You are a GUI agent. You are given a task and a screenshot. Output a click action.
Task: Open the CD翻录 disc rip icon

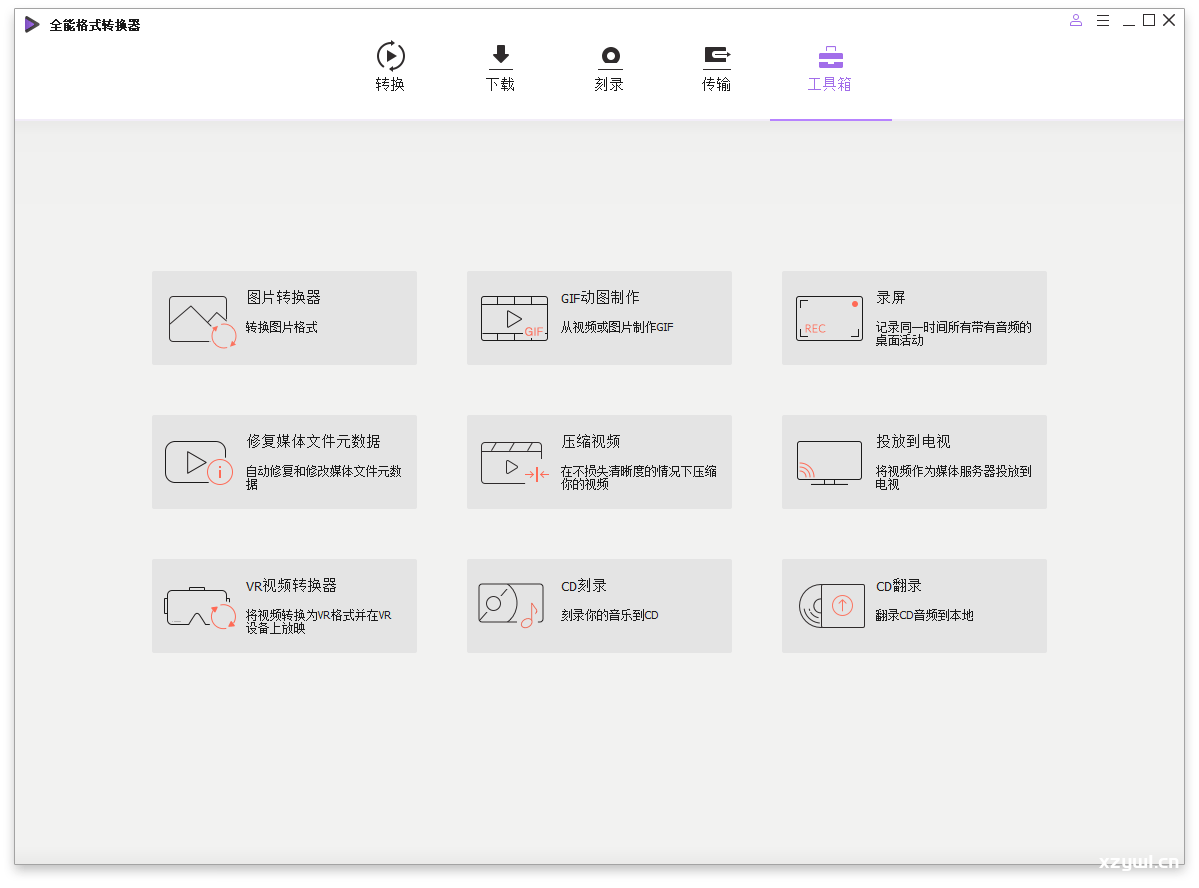click(x=832, y=606)
